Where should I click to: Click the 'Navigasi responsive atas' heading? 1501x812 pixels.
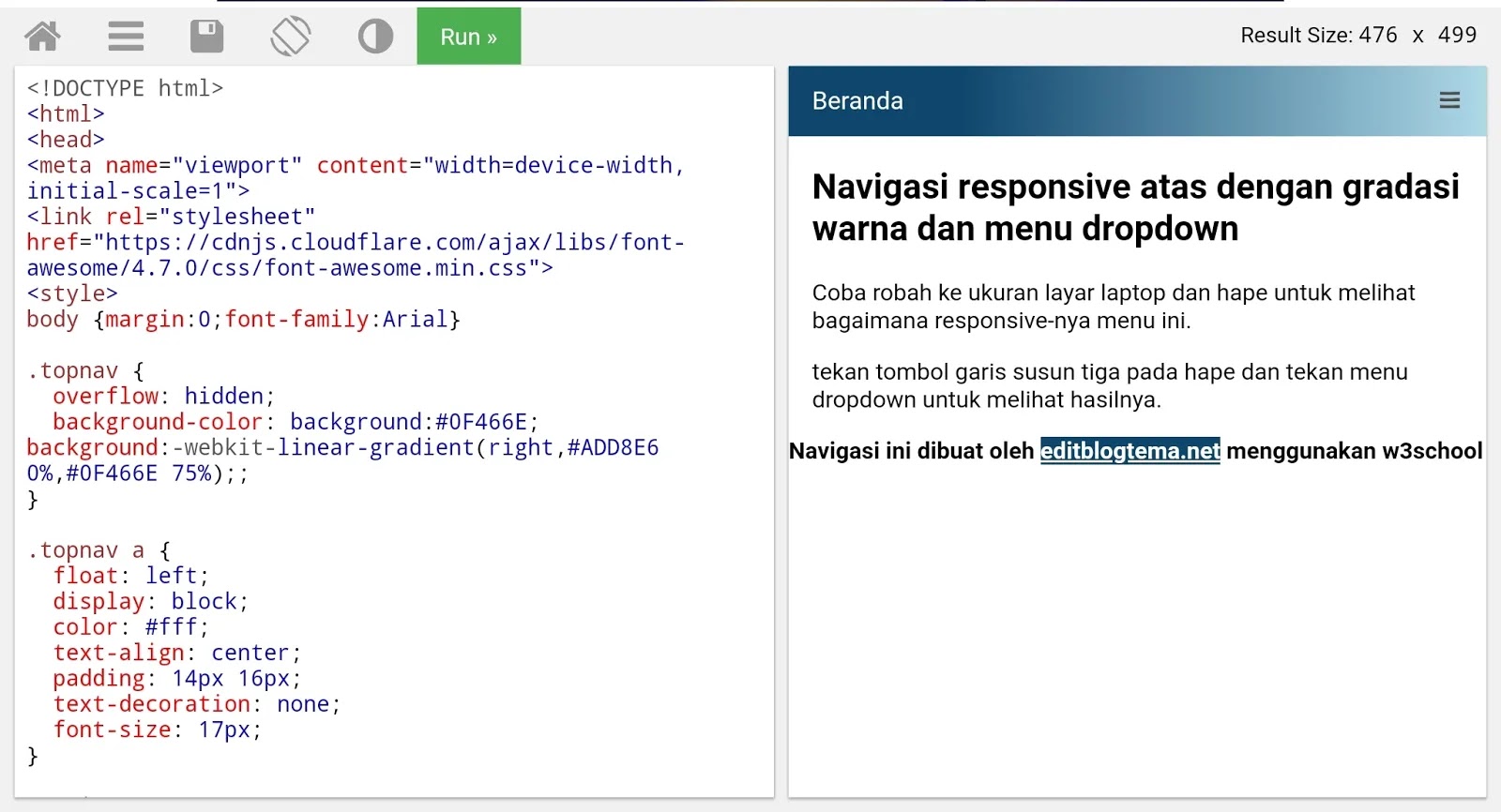pos(1136,207)
